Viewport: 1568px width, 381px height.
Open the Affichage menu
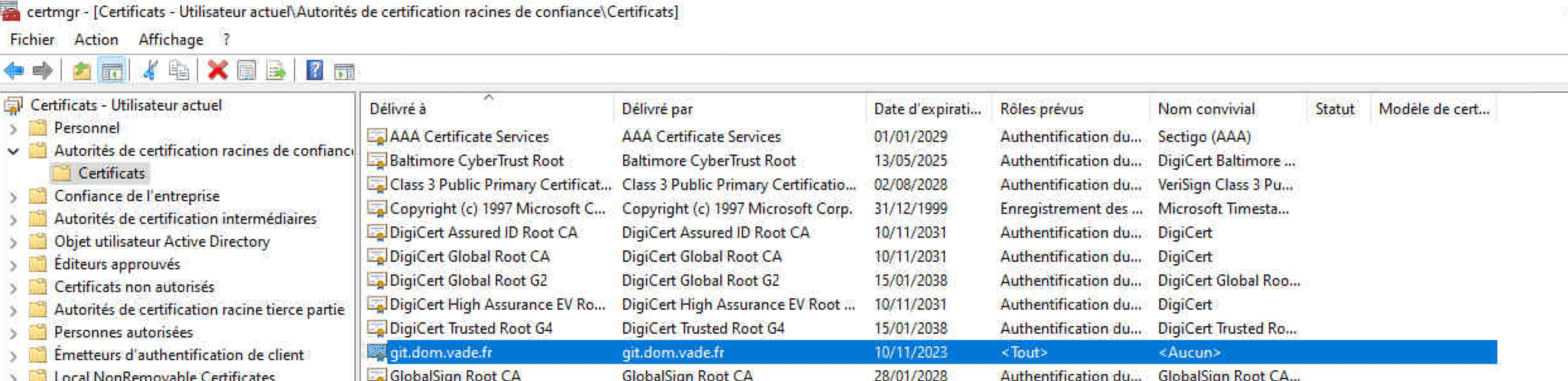click(170, 40)
